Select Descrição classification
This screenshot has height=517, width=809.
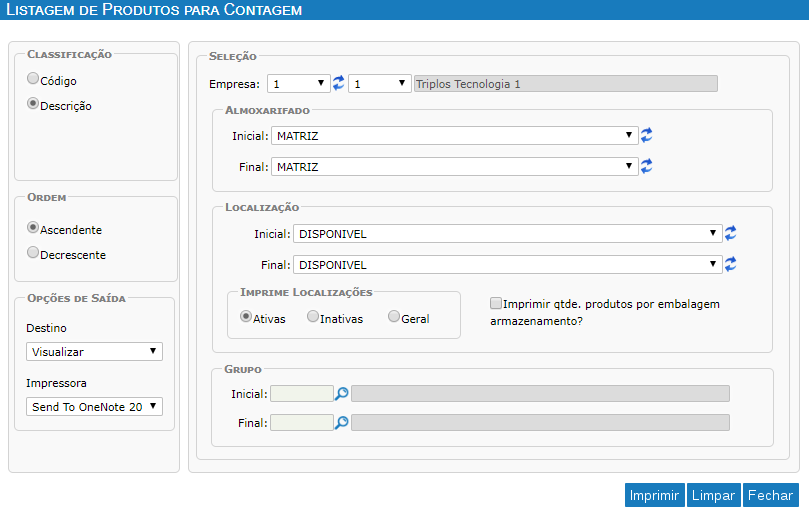tap(33, 104)
